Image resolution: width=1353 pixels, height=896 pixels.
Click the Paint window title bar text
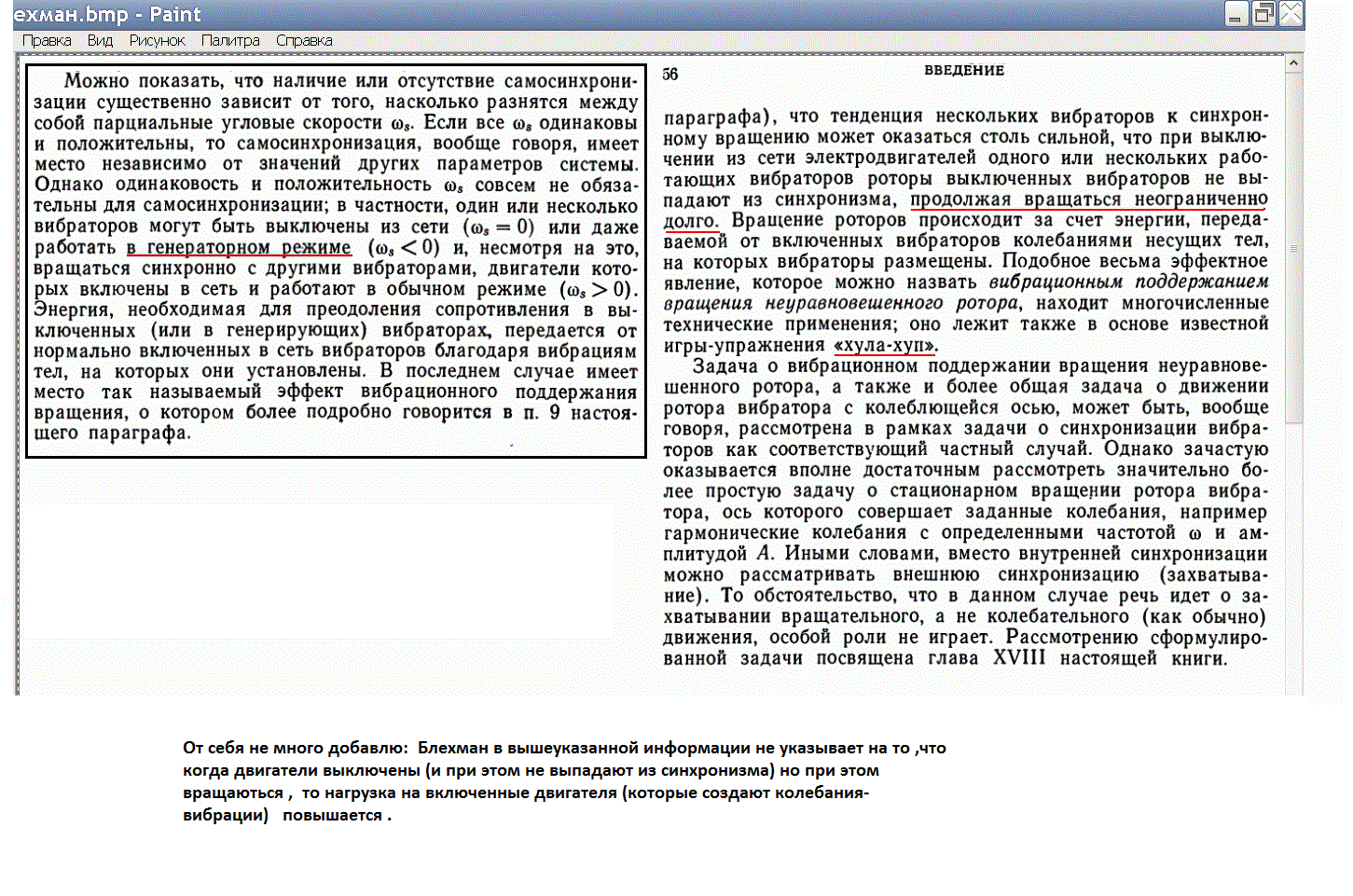pyautogui.click(x=107, y=15)
